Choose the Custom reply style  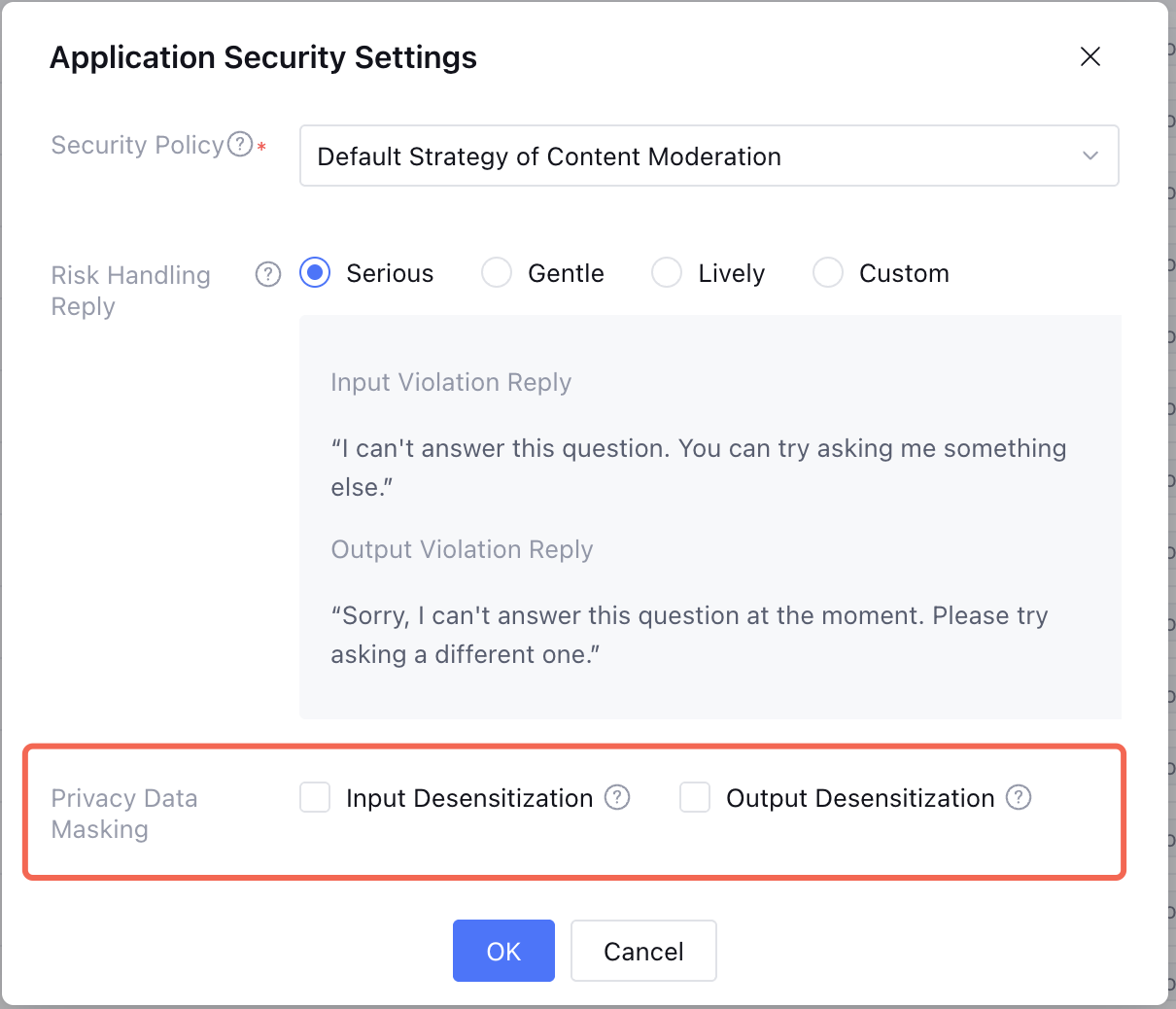pyautogui.click(x=828, y=273)
